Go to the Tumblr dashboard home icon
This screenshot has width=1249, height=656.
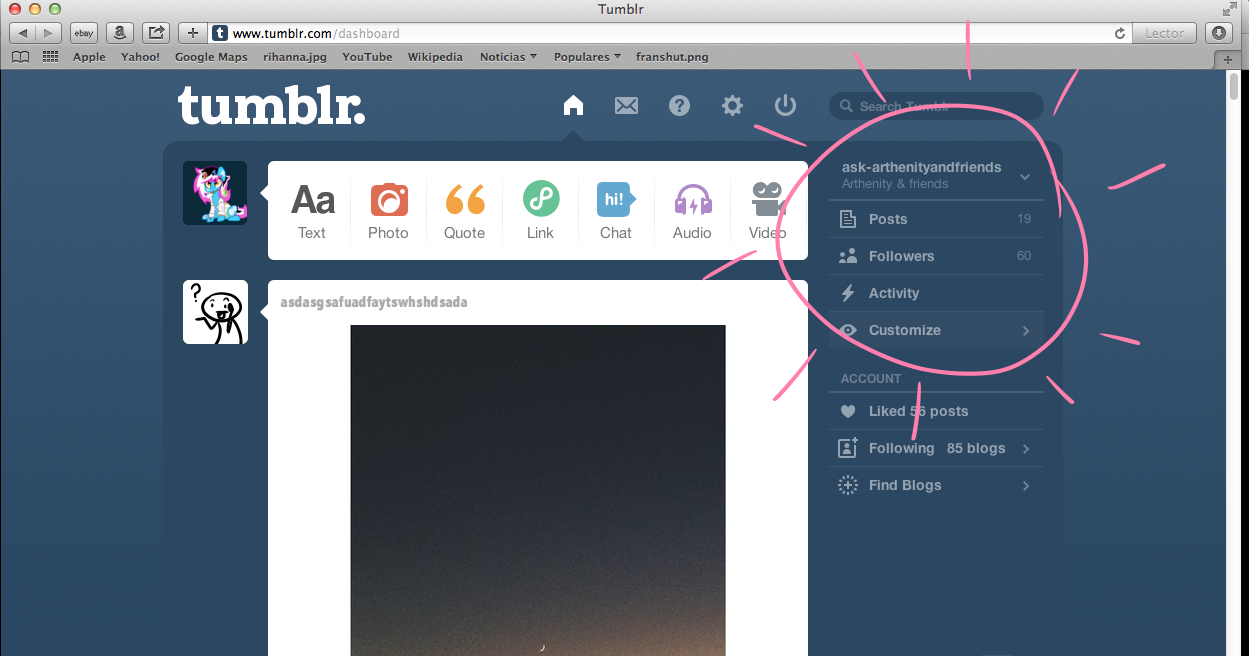coord(573,105)
